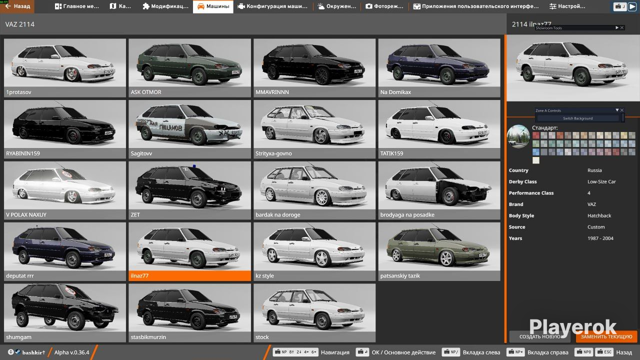The height and width of the screenshot is (360, 640).
Task: Choose the MMAVRINNN black car
Action: (315, 68)
